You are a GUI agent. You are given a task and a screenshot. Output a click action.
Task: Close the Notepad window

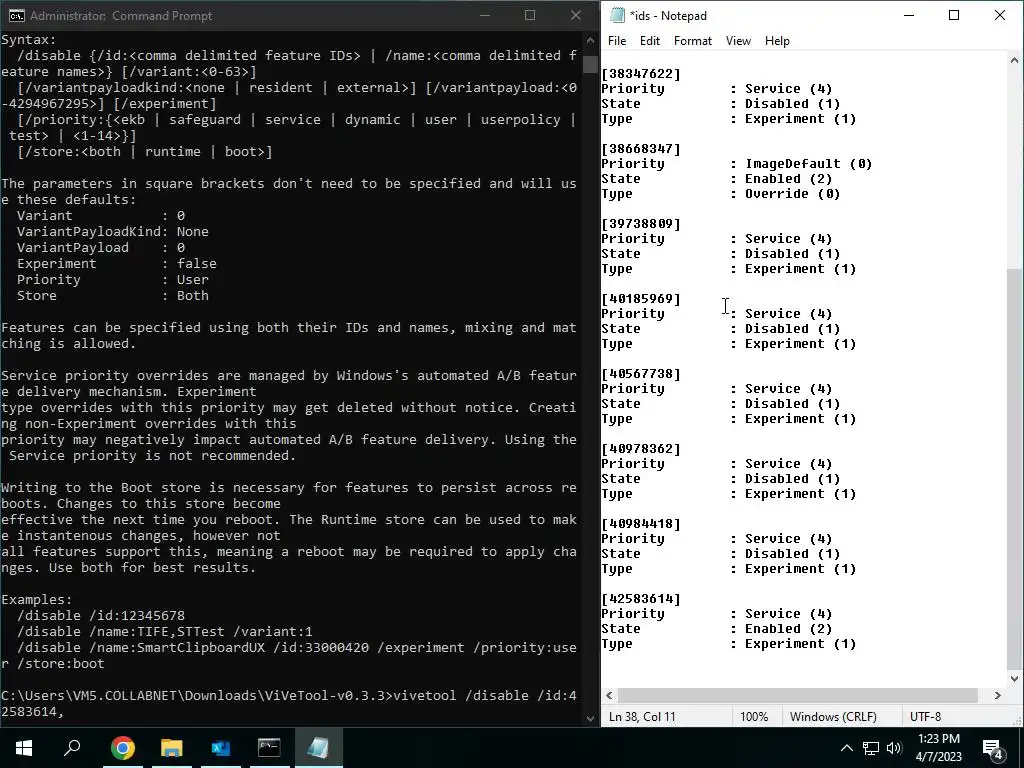[999, 15]
